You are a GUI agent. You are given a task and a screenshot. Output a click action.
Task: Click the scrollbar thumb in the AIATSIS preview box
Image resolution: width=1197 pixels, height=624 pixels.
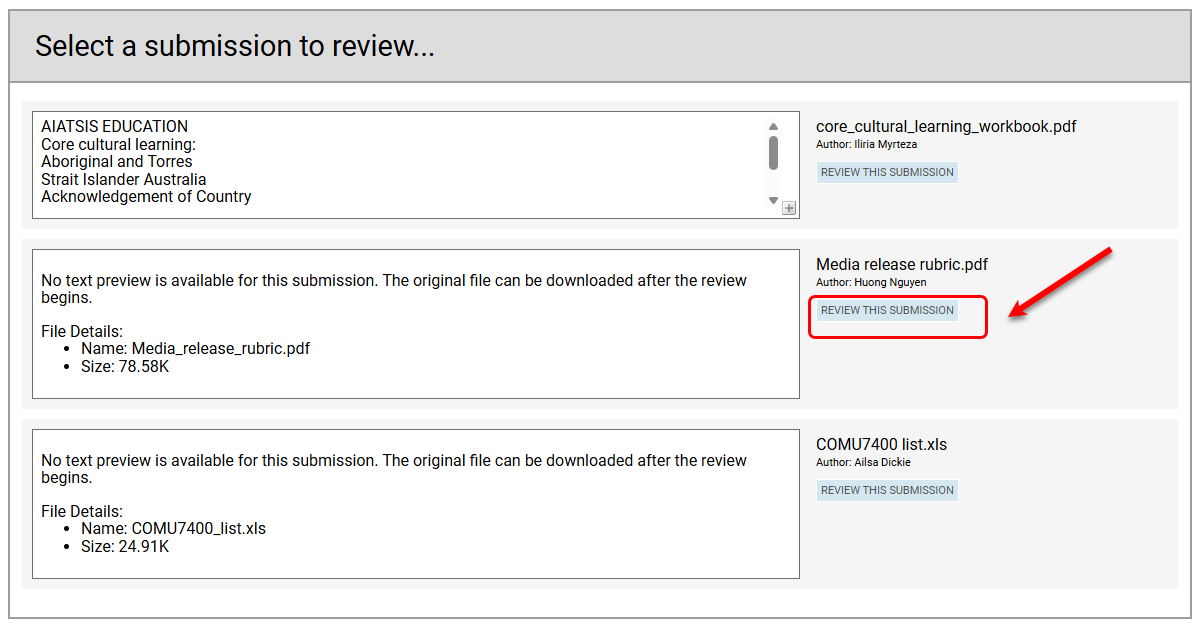pos(773,153)
